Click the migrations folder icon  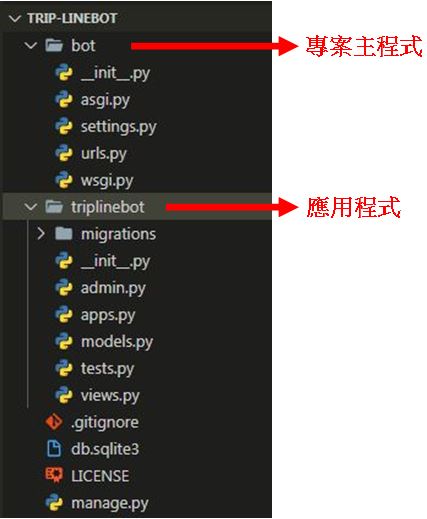[x=64, y=234]
